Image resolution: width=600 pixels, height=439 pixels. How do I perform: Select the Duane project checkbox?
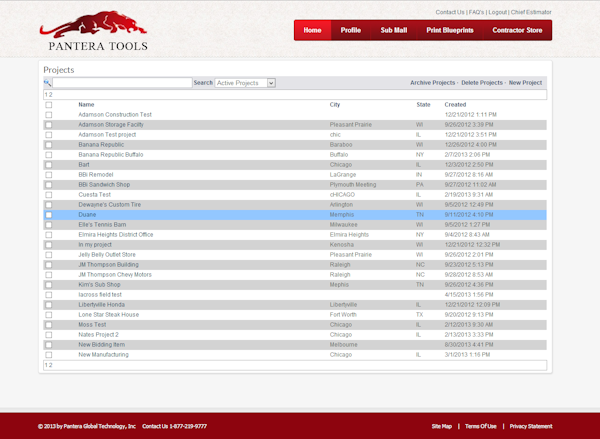point(49,215)
